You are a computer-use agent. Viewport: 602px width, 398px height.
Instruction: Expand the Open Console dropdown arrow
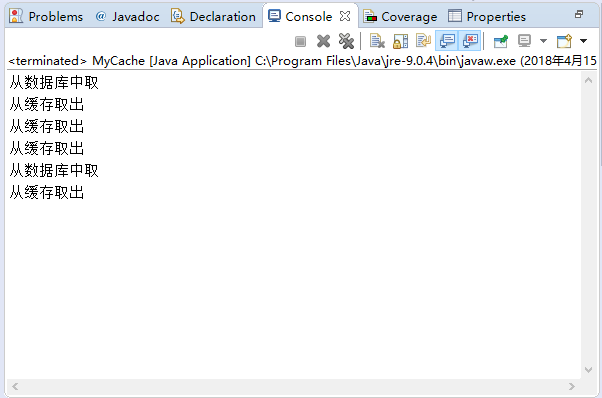pyautogui.click(x=583, y=41)
